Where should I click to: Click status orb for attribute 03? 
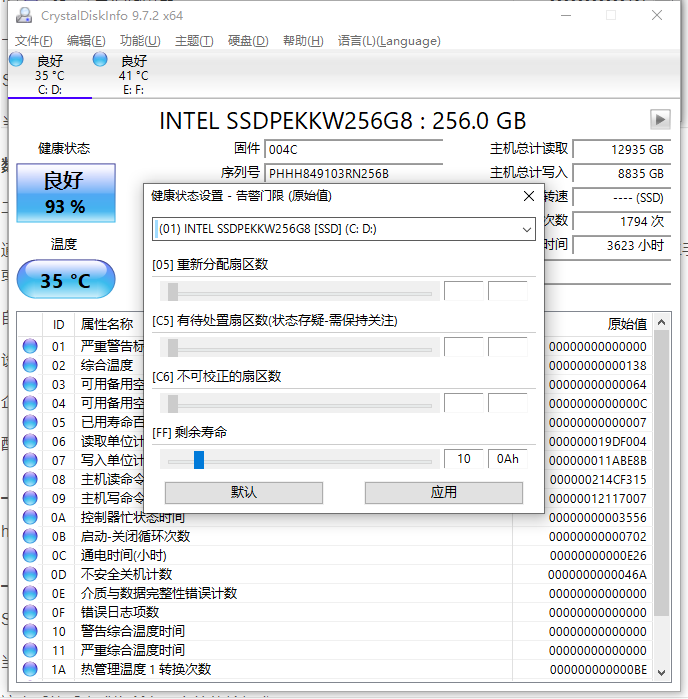pos(30,384)
